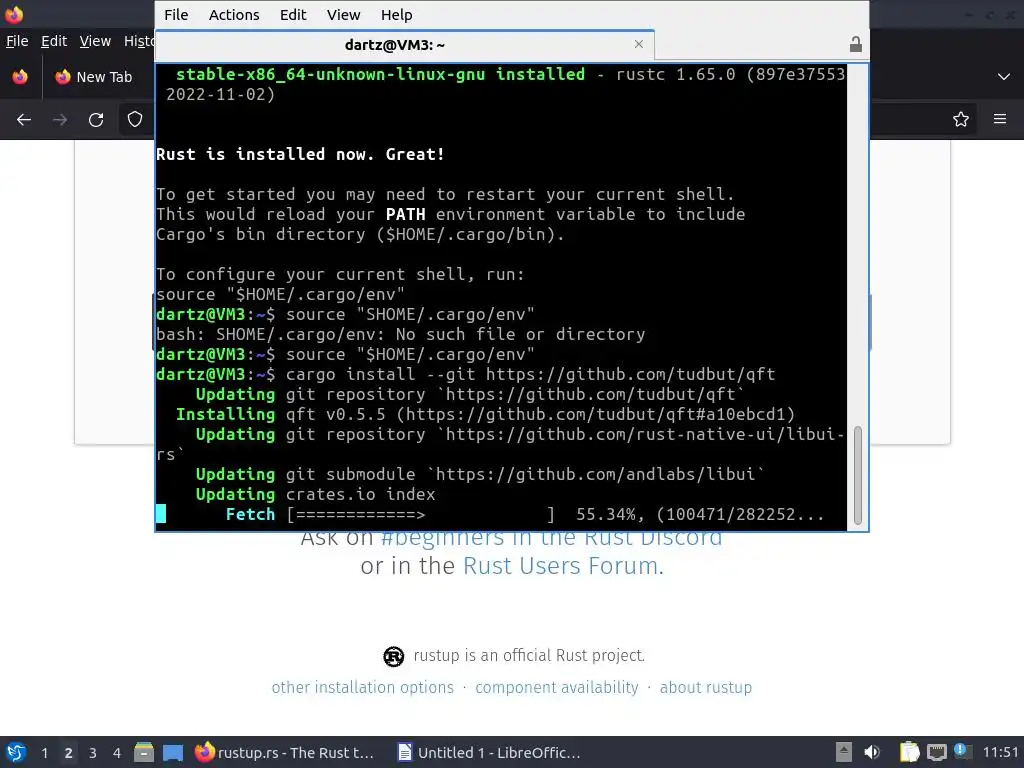Switch to workspace 4
The height and width of the screenshot is (768, 1024).
(117, 753)
